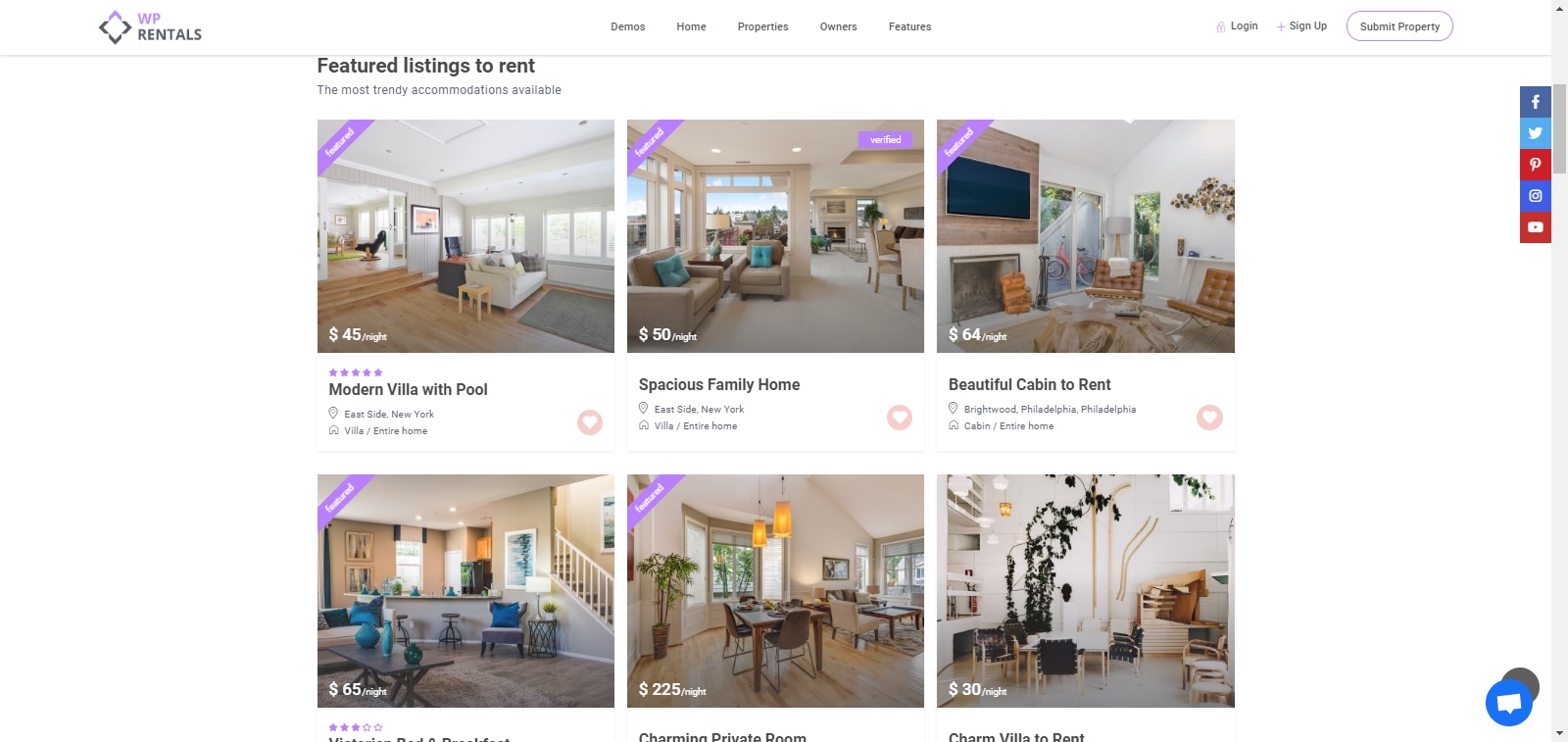1568x742 pixels.
Task: Toggle favorite heart on Spacious Family Home
Action: tap(900, 418)
